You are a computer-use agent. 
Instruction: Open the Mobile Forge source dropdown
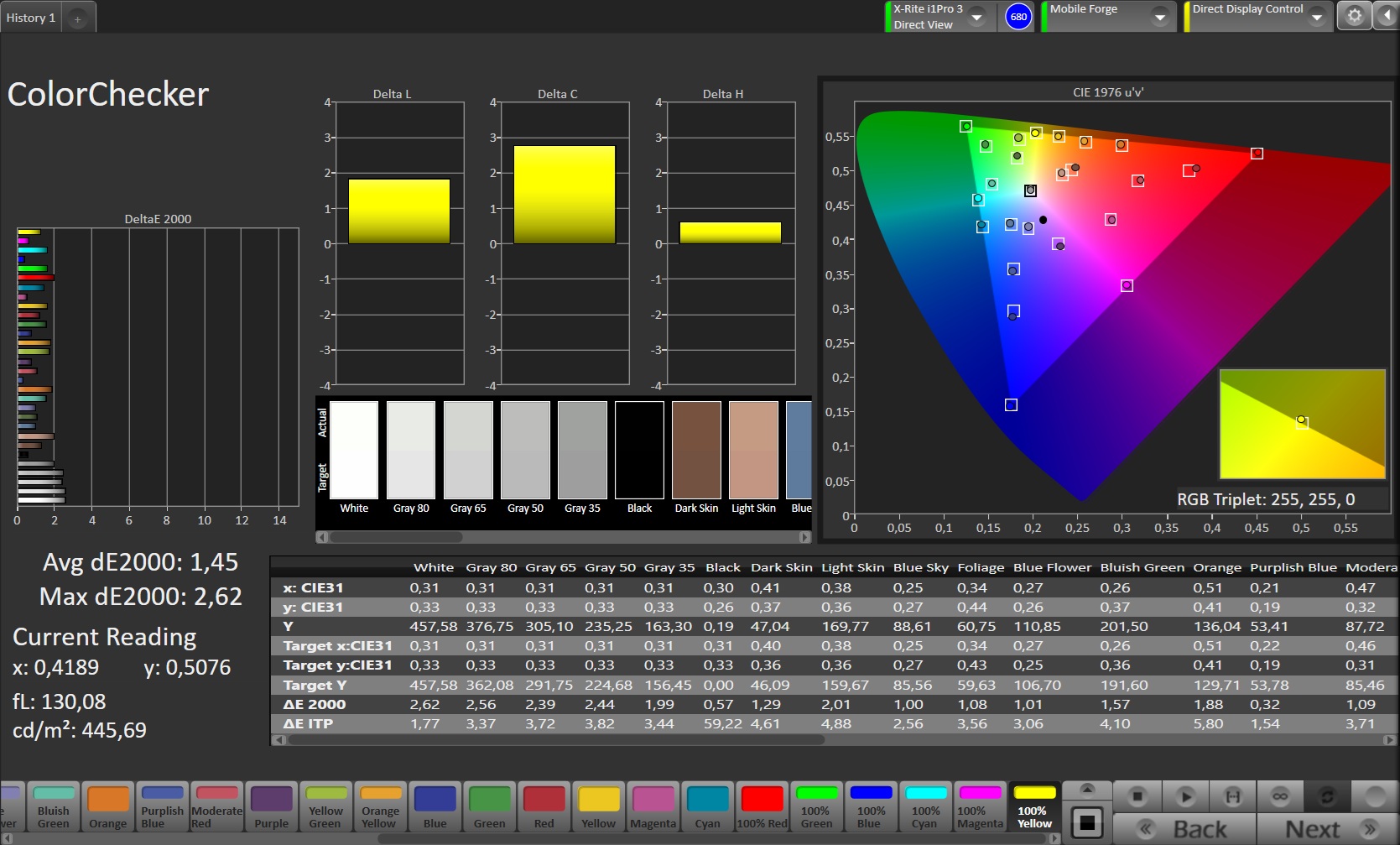click(x=1160, y=17)
